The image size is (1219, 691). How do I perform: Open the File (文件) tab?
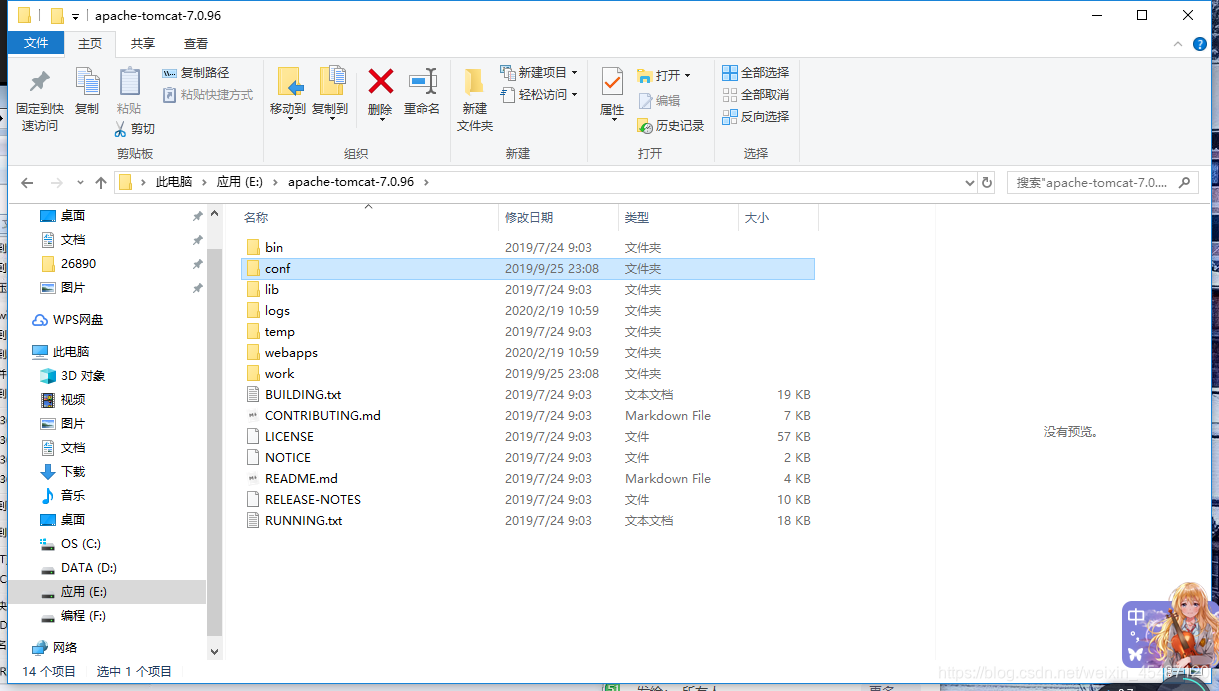(36, 43)
